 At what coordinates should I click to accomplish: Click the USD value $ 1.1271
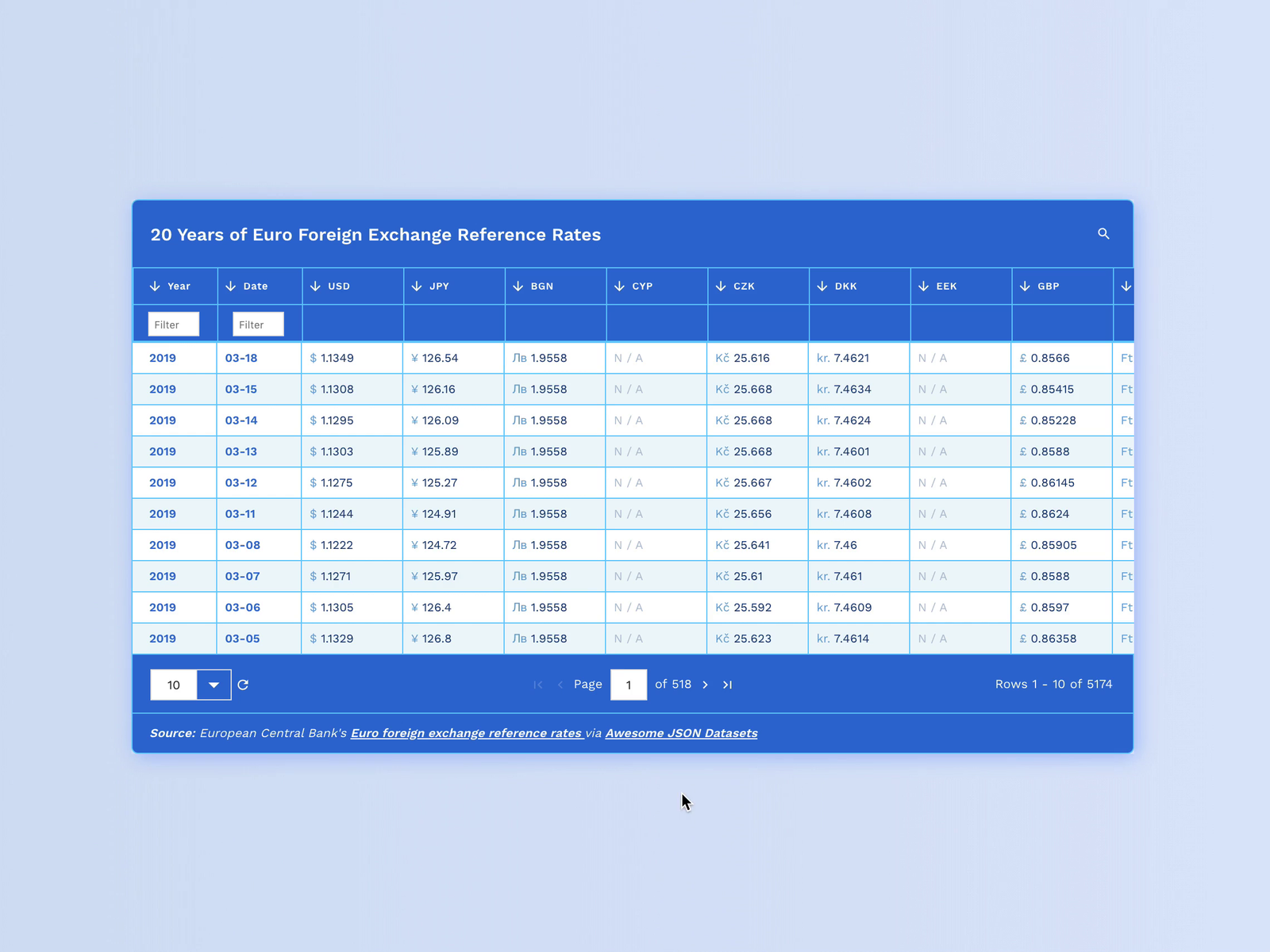[x=330, y=576]
